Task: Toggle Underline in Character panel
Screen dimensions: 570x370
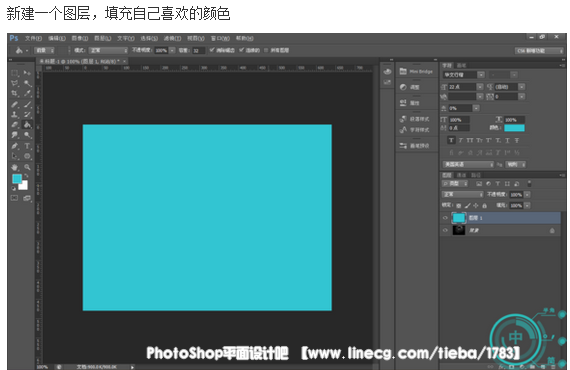Action: pos(507,140)
